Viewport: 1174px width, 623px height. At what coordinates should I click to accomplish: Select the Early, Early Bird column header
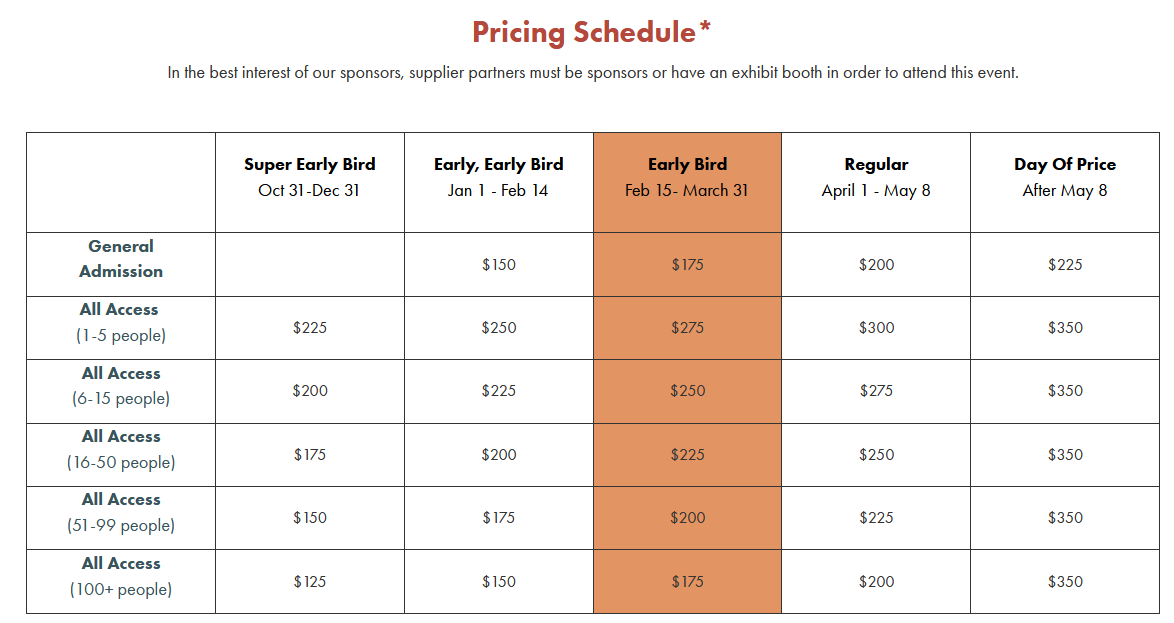point(498,177)
